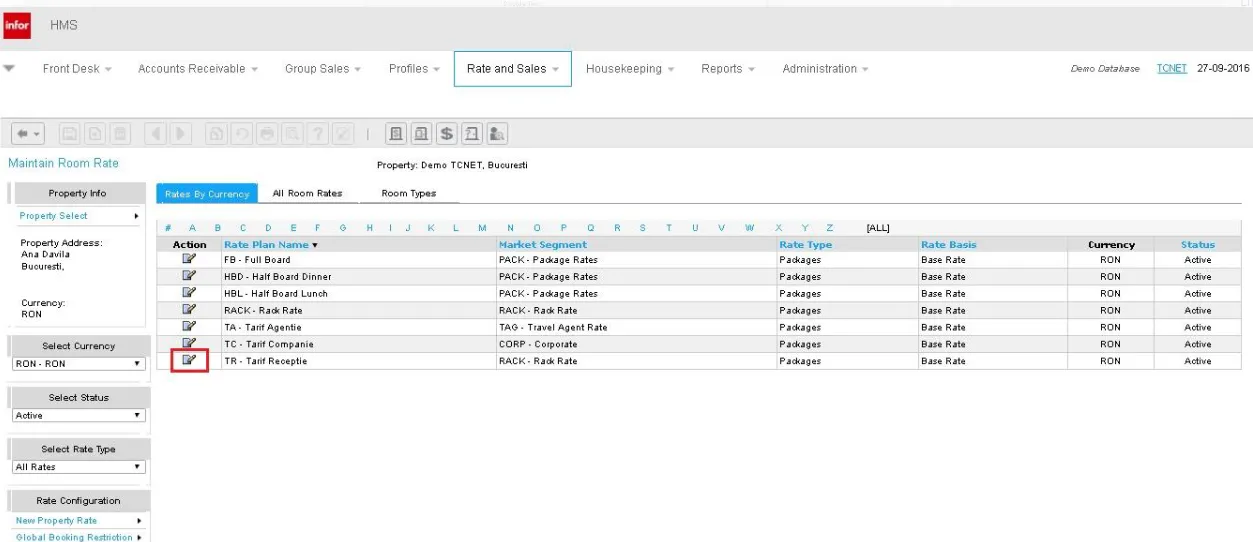Viewport: 1253px width, 542px height.
Task: Edit the RACK - Rack Rate plan
Action: [x=189, y=310]
